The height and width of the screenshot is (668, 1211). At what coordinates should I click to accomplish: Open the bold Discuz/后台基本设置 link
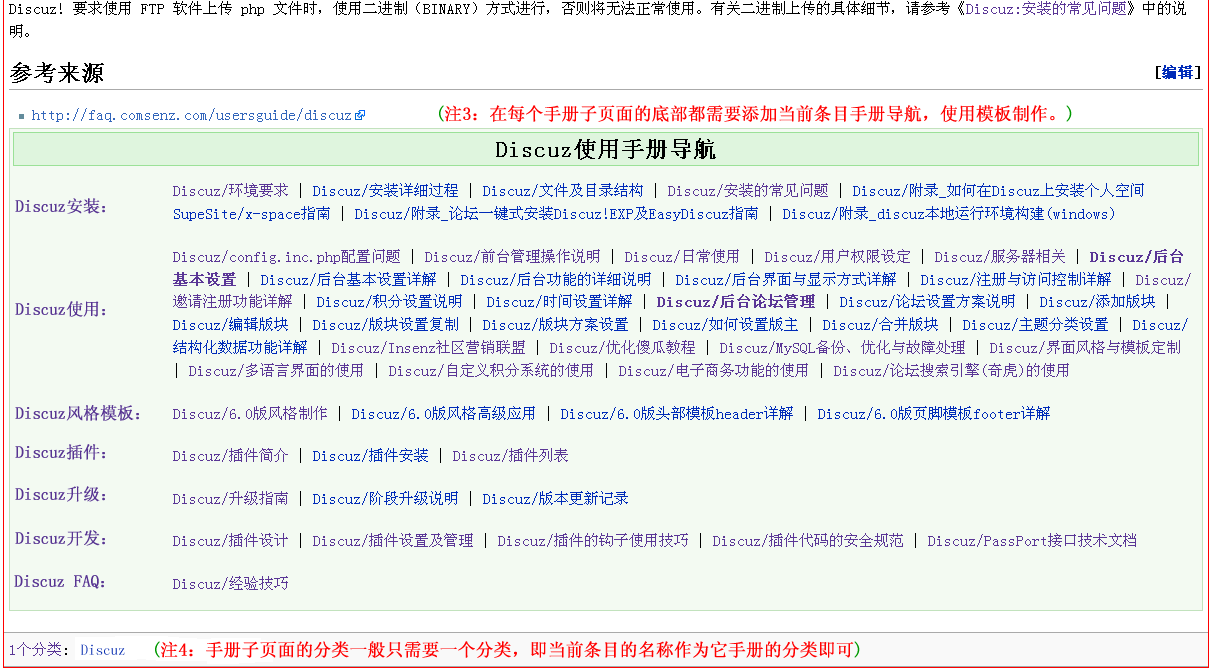click(1137, 256)
